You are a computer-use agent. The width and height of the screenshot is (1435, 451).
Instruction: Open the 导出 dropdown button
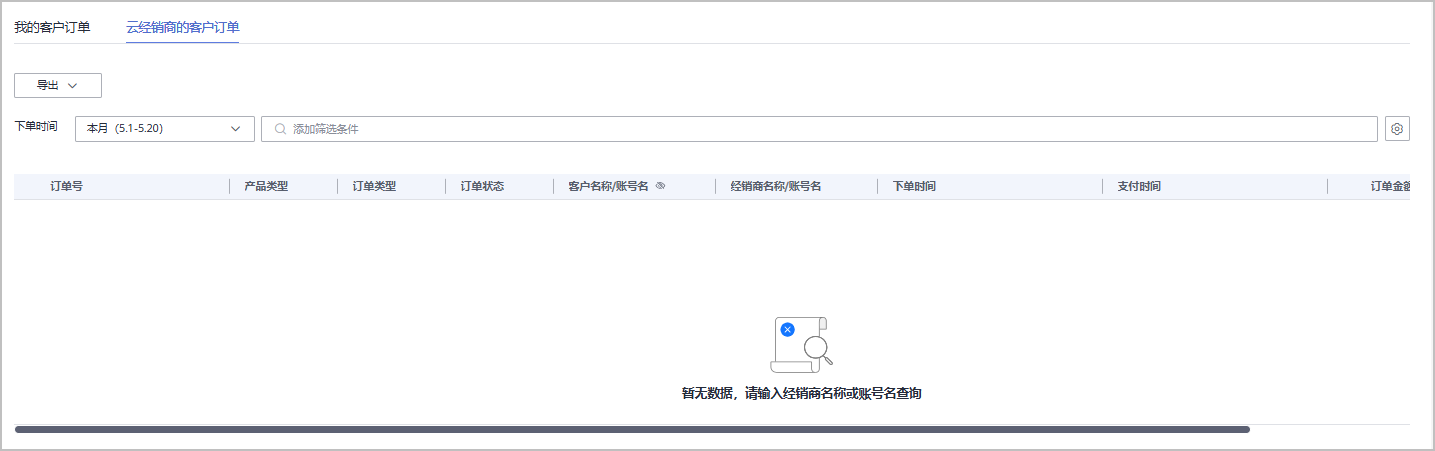pos(58,85)
